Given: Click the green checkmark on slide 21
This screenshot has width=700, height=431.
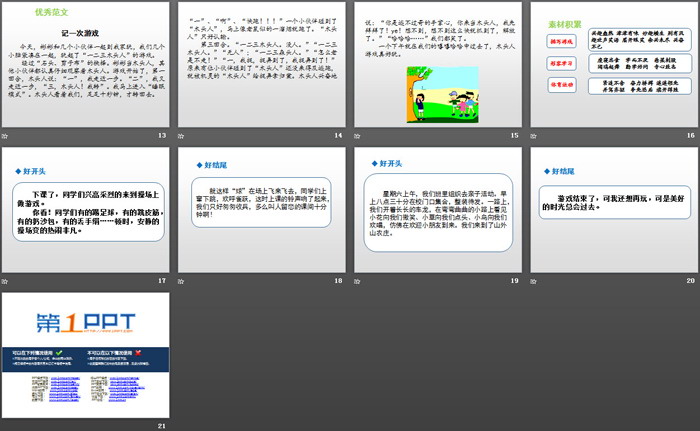Looking at the screenshot, I should (x=61, y=352).
